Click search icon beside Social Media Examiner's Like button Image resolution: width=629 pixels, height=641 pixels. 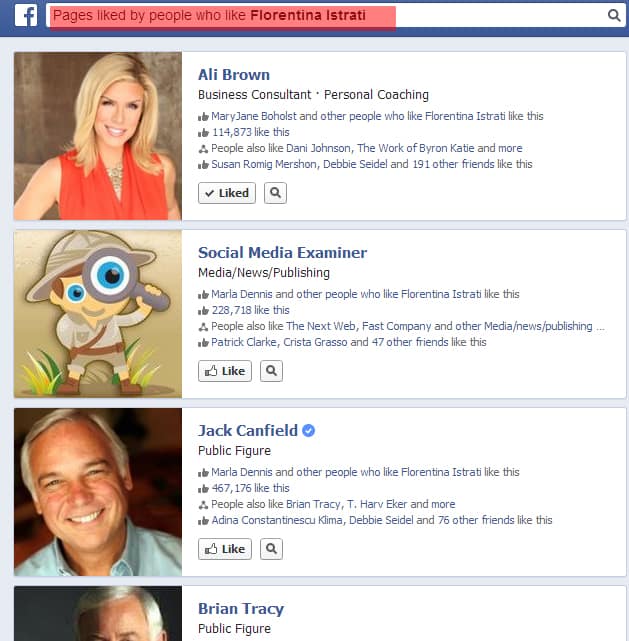[x=271, y=371]
